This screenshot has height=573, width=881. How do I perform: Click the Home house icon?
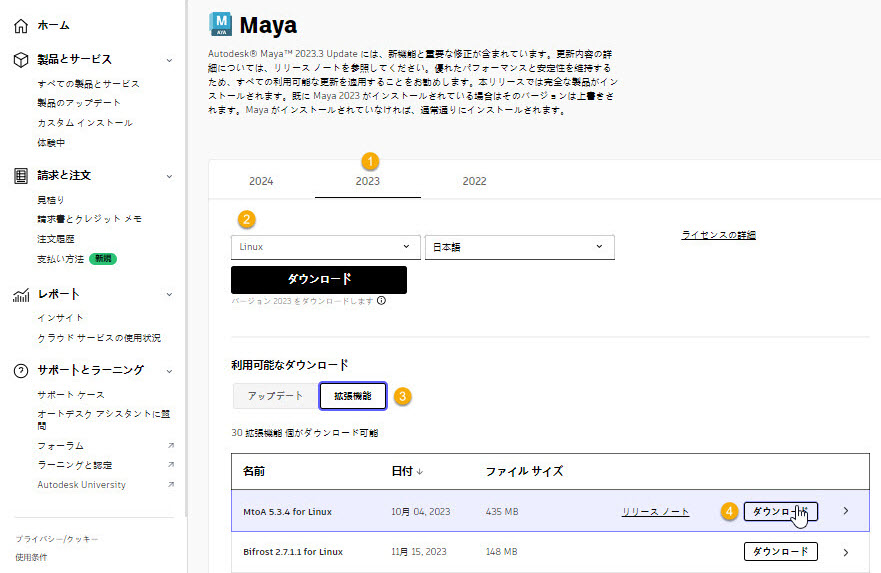(x=21, y=26)
